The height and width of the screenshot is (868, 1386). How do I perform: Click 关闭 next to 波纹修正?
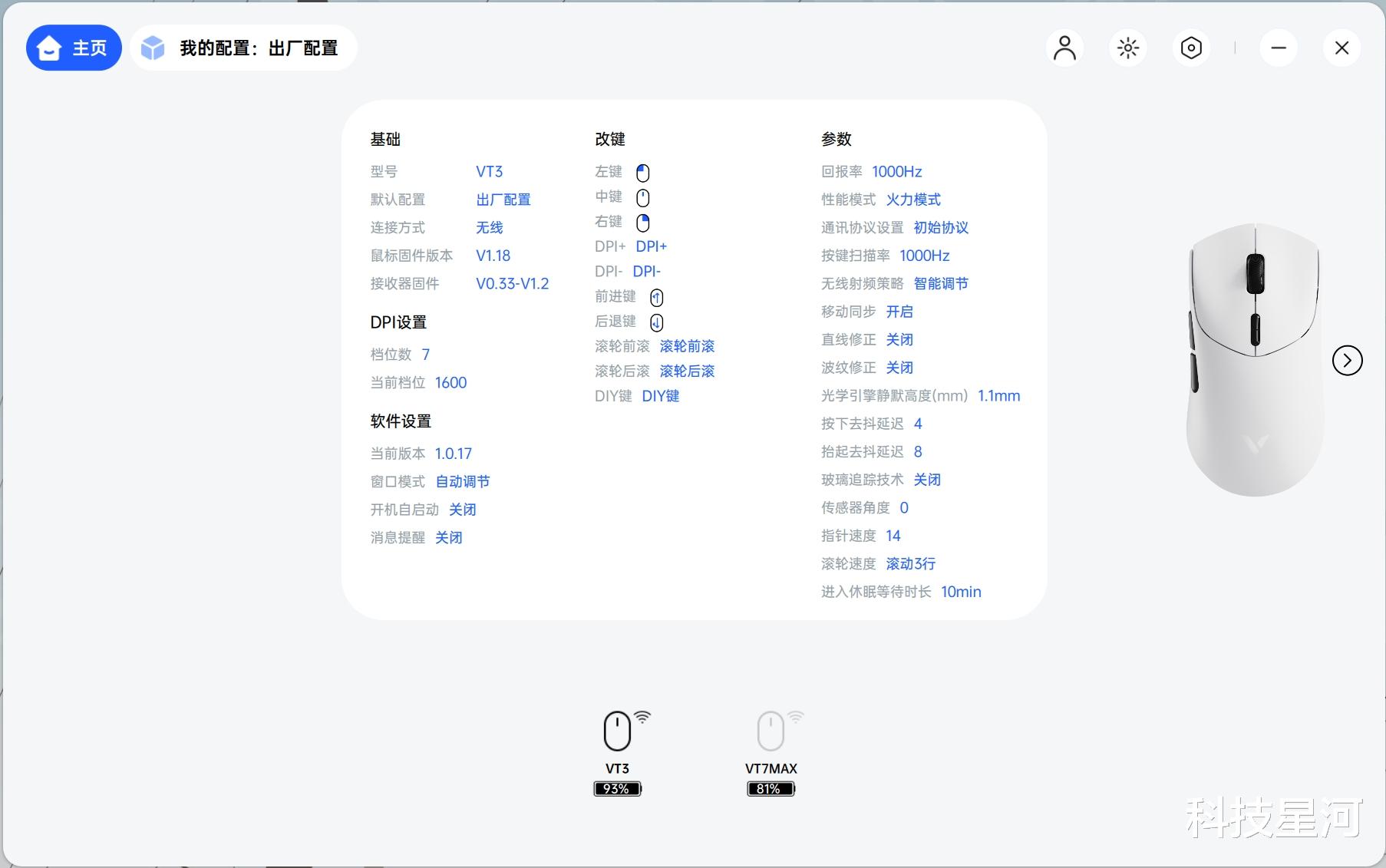(900, 368)
